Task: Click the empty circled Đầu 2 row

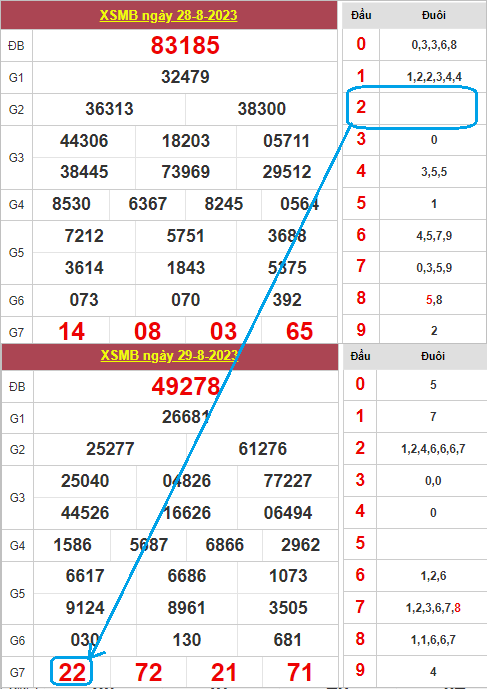Action: 412,107
